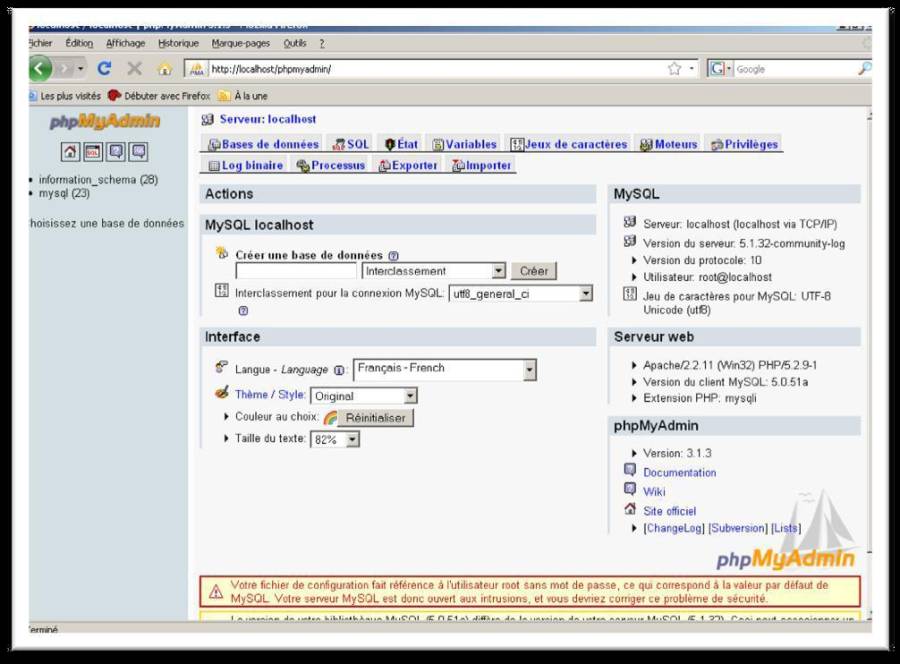Image resolution: width=900 pixels, height=664 pixels.
Task: Click info icon next to Langue label
Action: pos(339,370)
